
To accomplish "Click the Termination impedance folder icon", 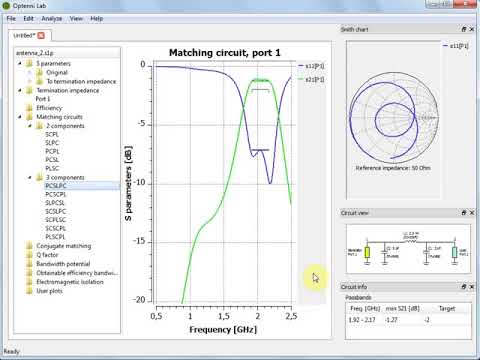I will point(29,90).
